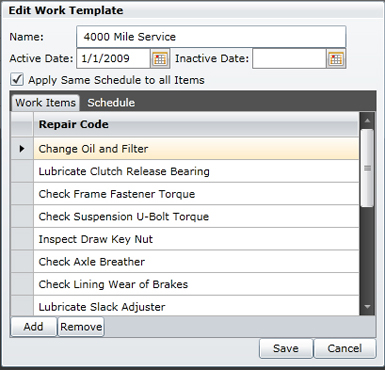Select Lubricate Clutch Release Bearing row

pyautogui.click(x=196, y=171)
